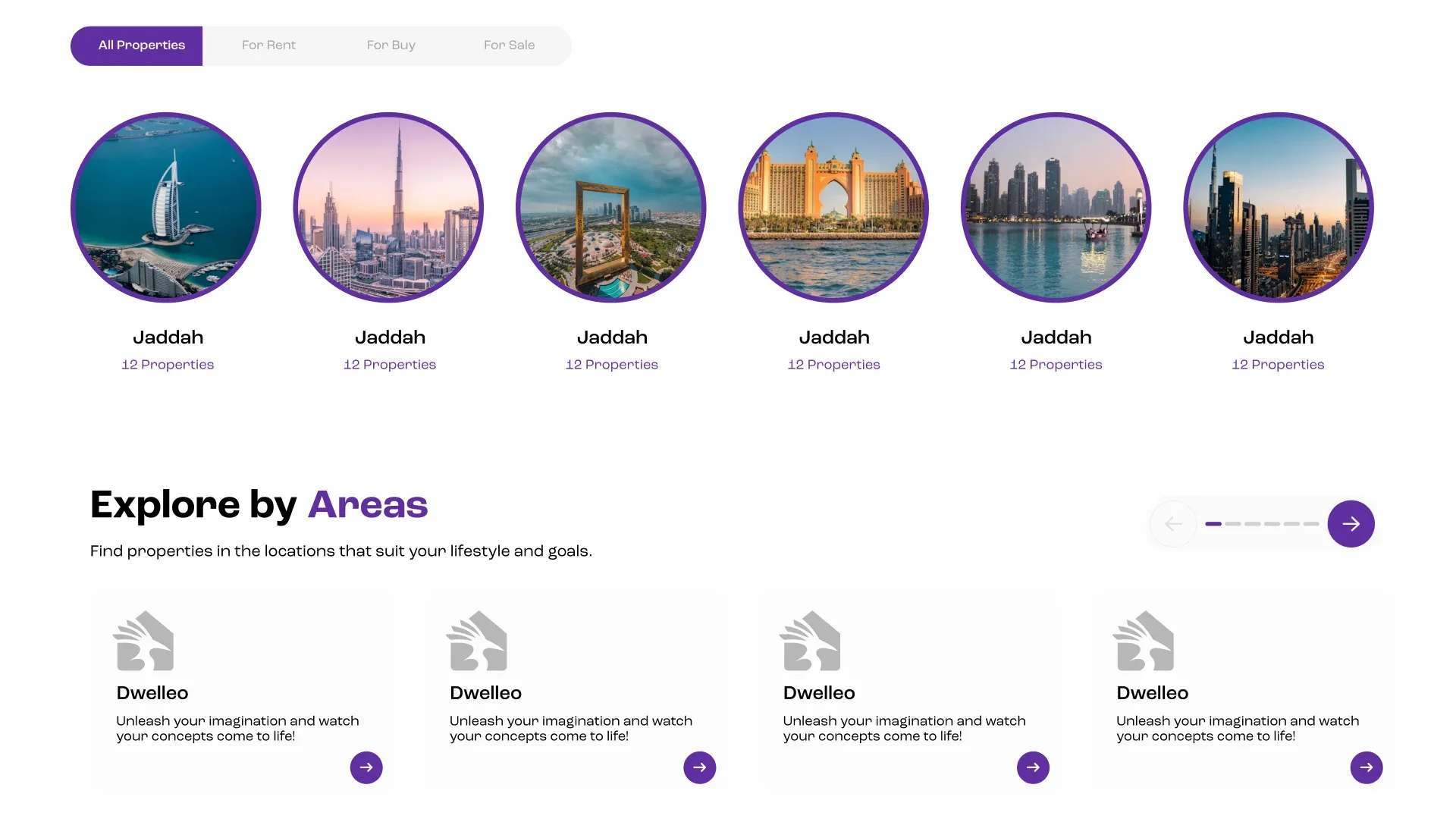
Task: Click the "Explore by Areas" heading
Action: click(x=259, y=505)
